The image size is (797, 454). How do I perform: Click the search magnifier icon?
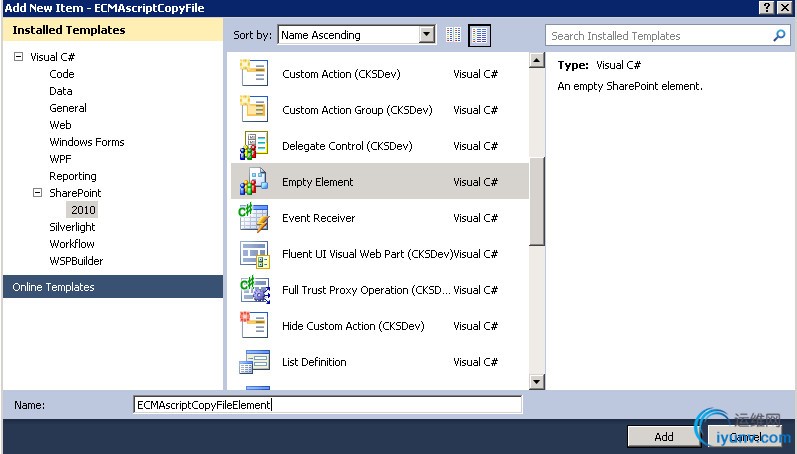(x=779, y=36)
